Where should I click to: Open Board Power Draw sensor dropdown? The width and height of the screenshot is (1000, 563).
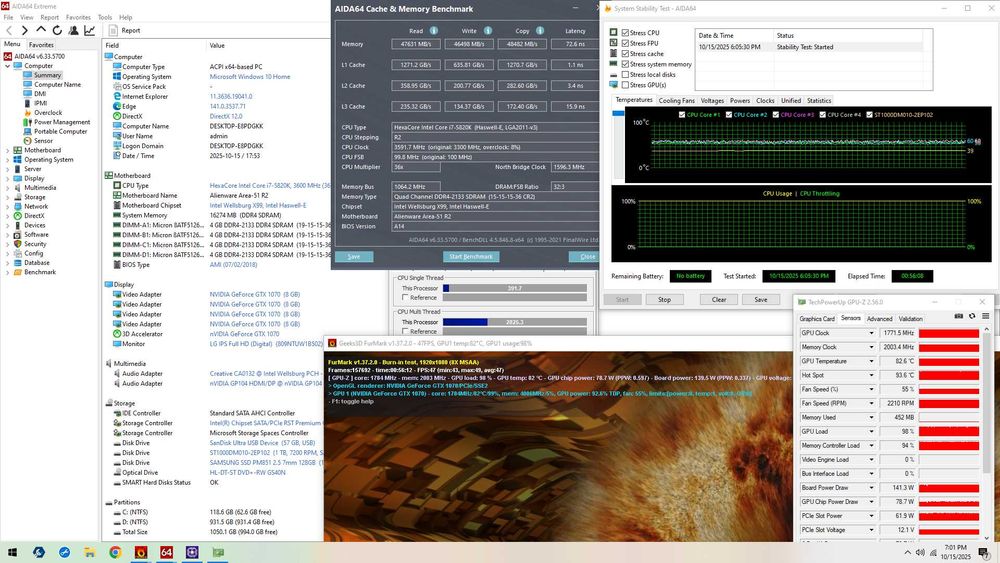pyautogui.click(x=871, y=488)
